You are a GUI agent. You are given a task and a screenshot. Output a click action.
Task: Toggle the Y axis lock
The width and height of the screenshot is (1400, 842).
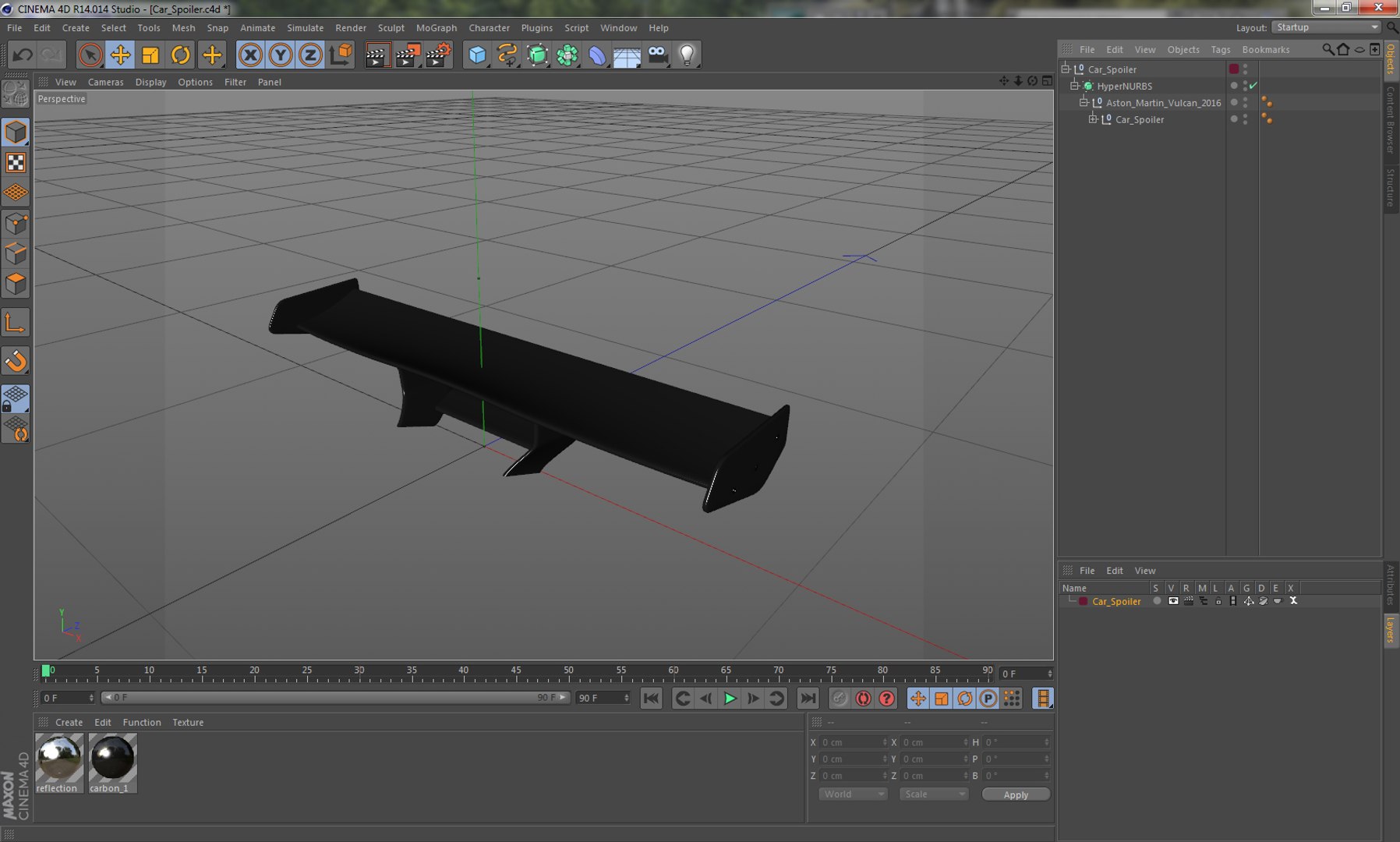281,55
